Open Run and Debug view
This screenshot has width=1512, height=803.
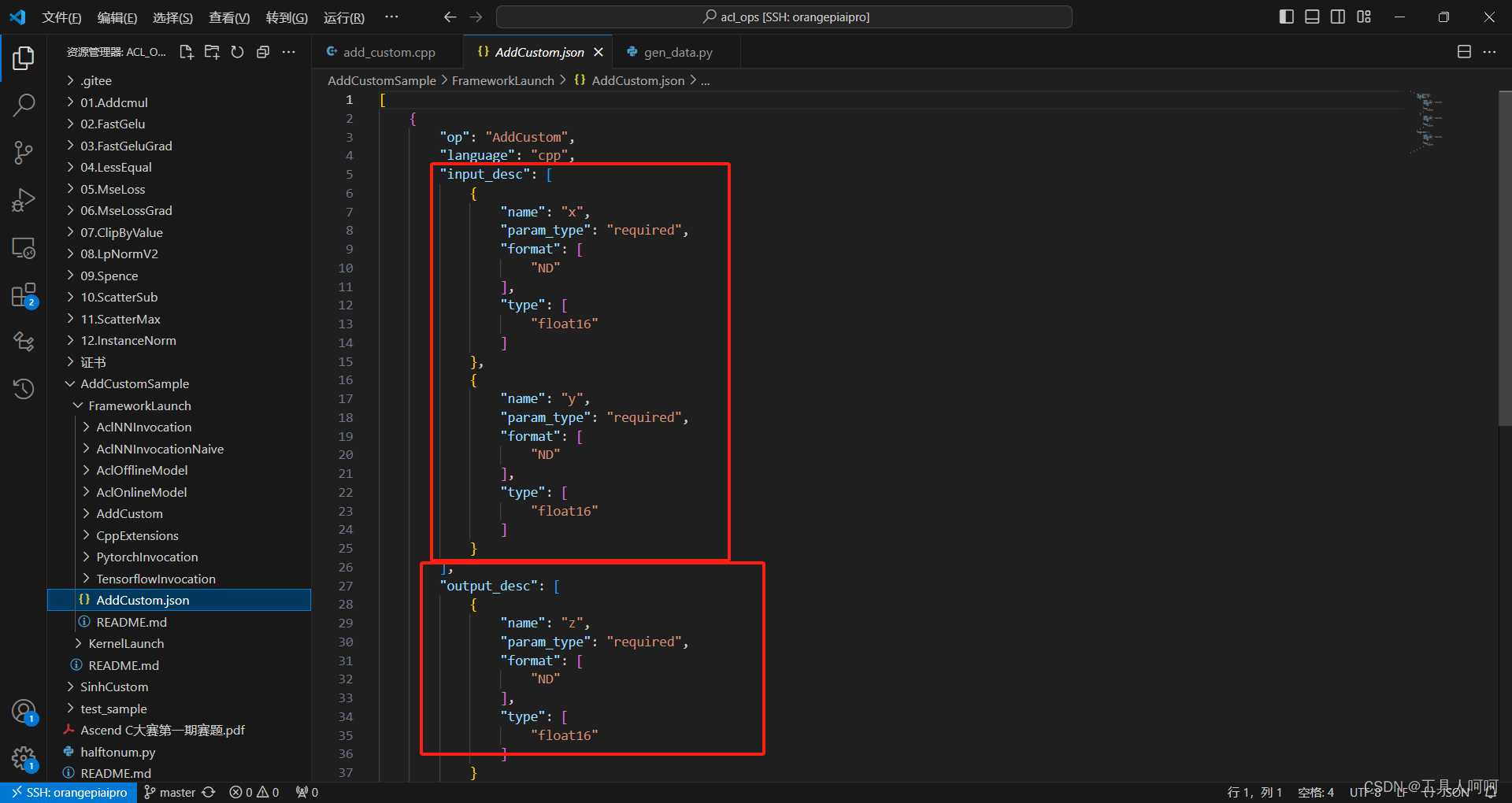pos(24,201)
